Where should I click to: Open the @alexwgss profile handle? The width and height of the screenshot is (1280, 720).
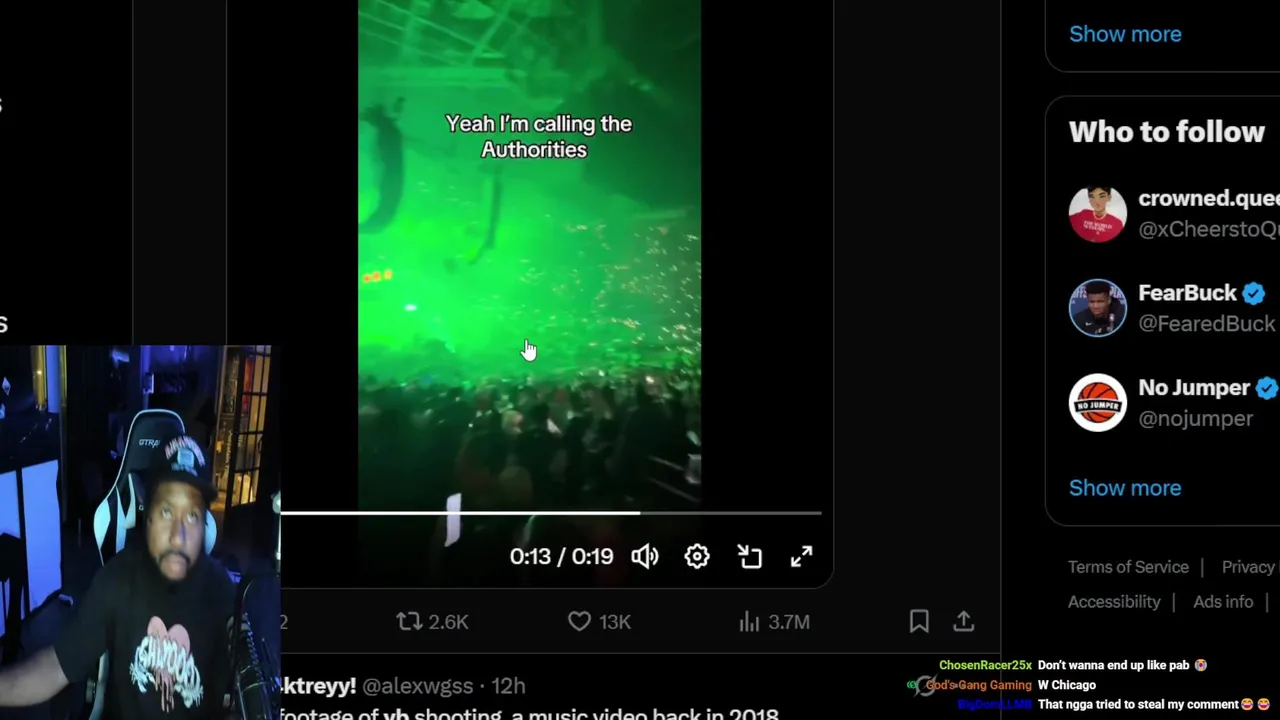[417, 686]
